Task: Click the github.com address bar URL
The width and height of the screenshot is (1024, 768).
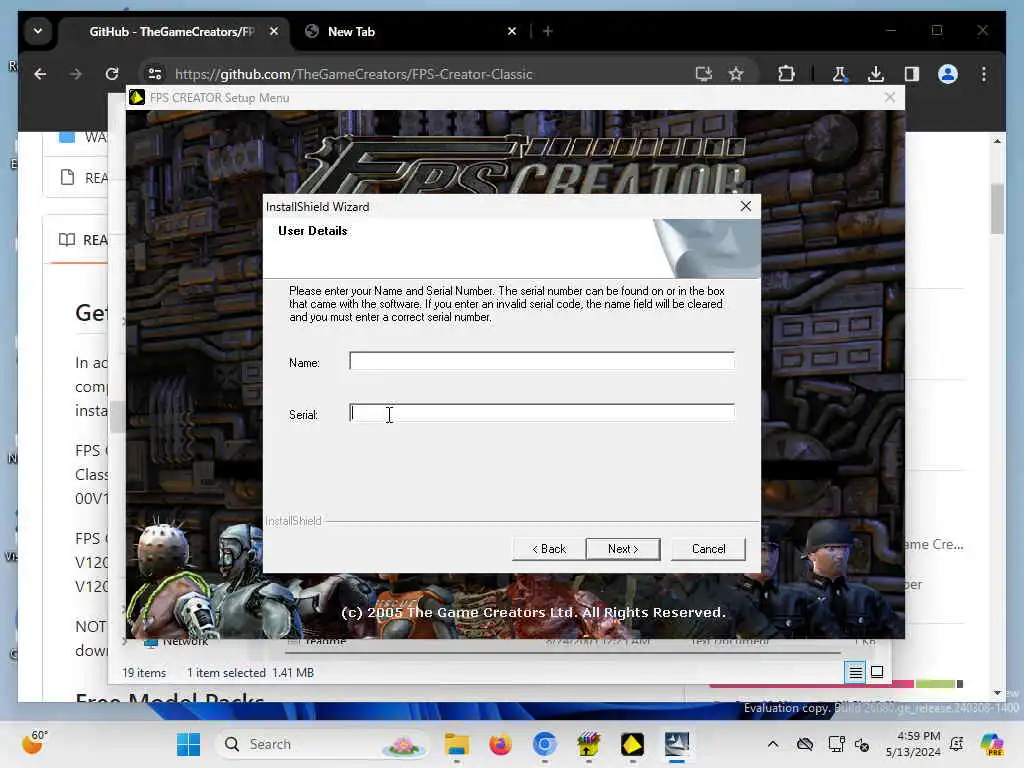Action: click(354, 74)
